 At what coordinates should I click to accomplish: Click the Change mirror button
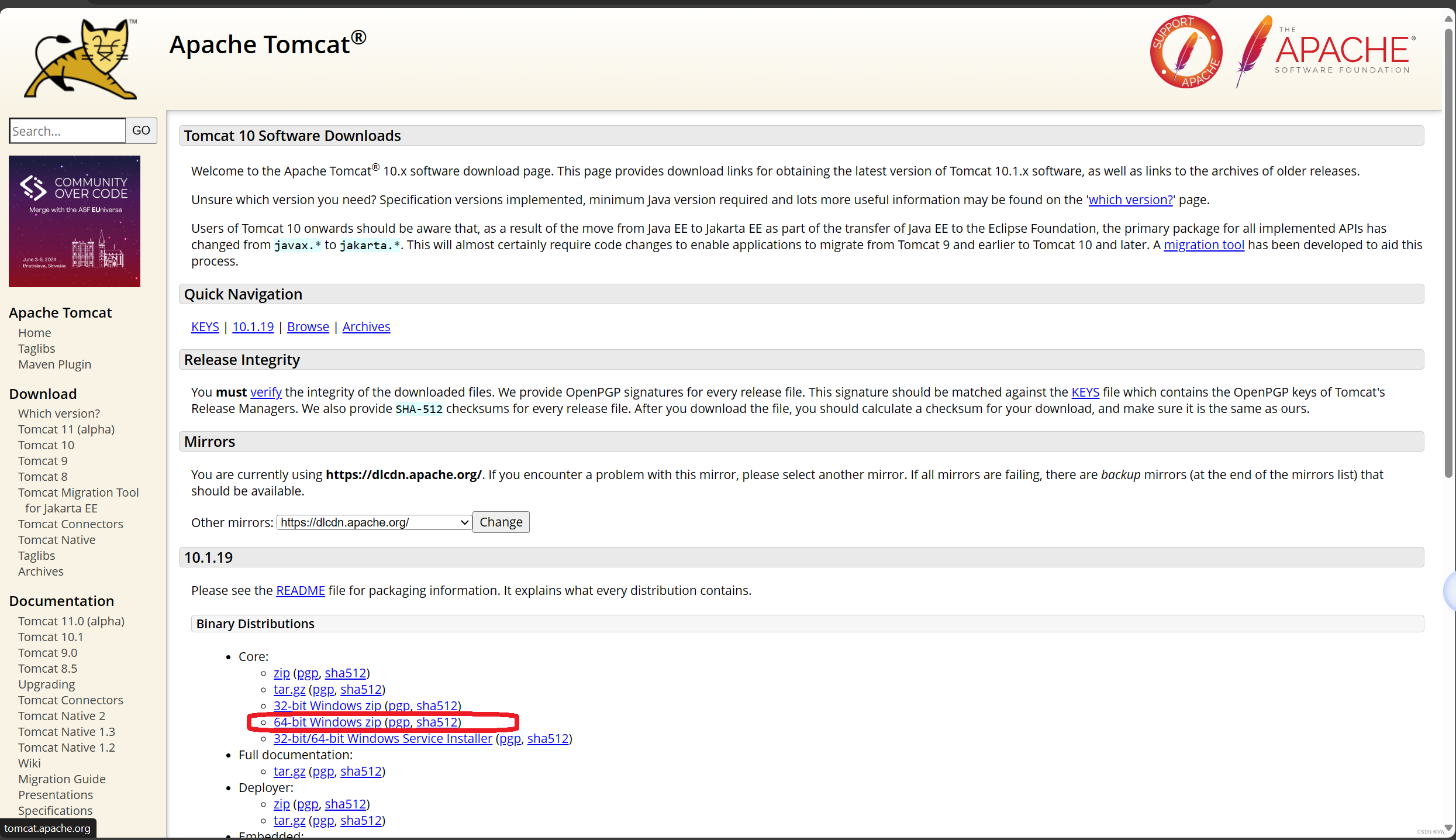(501, 522)
